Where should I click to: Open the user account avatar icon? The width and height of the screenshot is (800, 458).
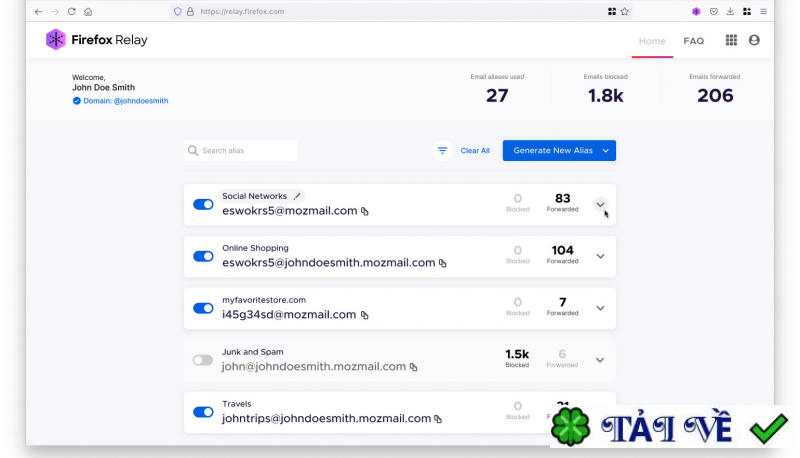pyautogui.click(x=754, y=40)
